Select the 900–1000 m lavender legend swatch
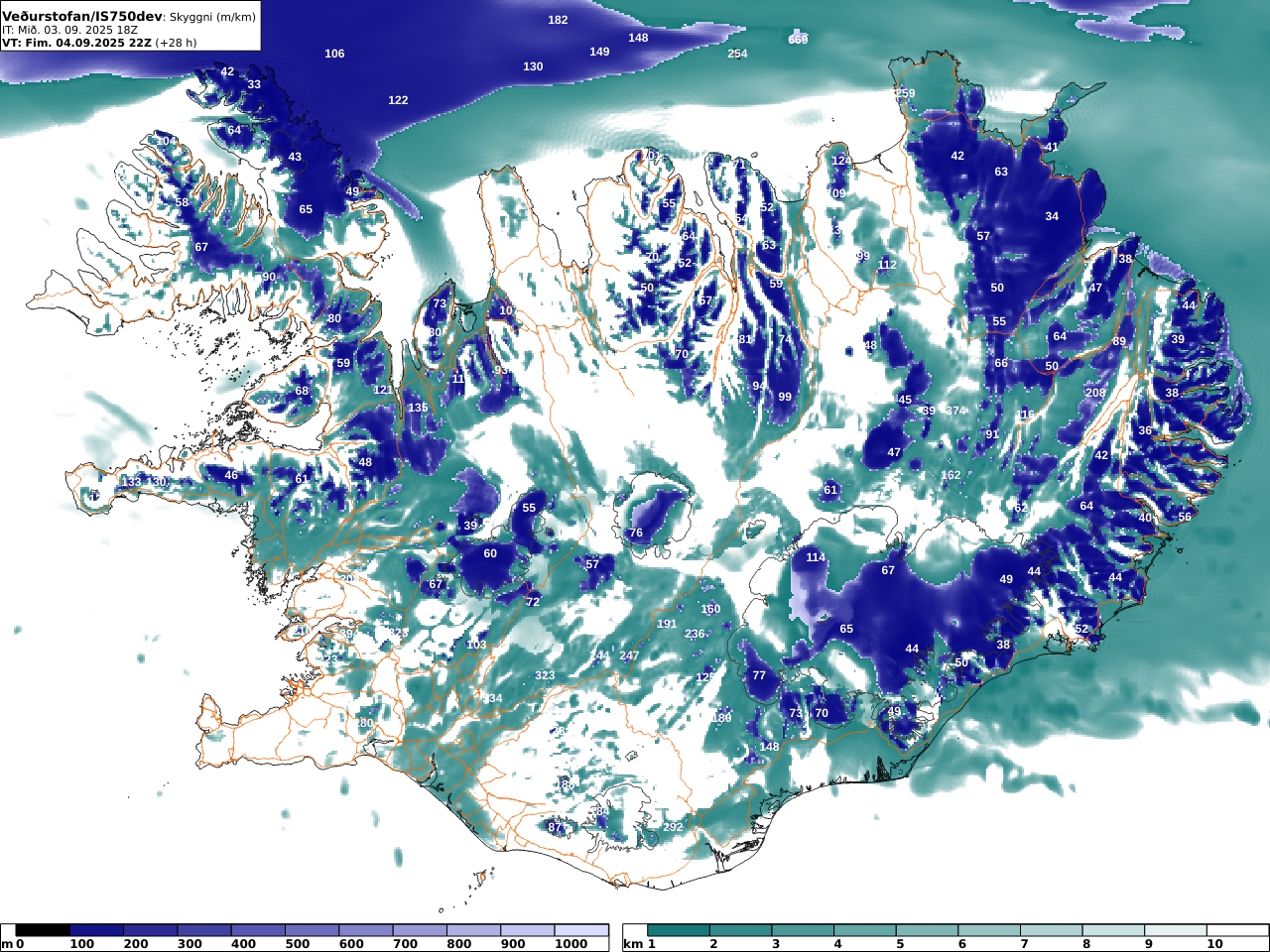1270x952 pixels. (x=526, y=930)
